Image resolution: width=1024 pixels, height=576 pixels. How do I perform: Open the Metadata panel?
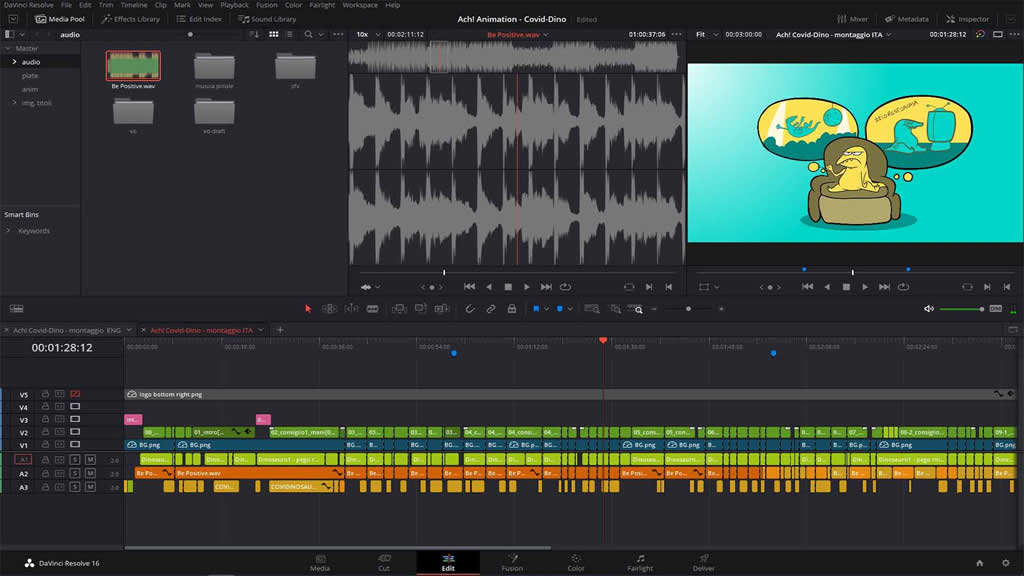(906, 19)
